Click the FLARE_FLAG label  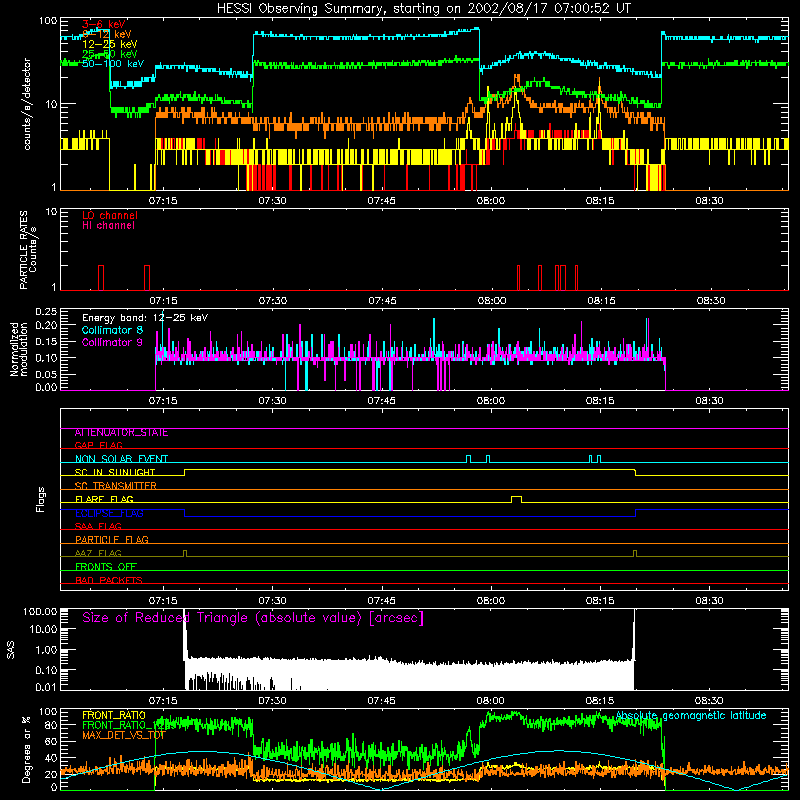104,499
